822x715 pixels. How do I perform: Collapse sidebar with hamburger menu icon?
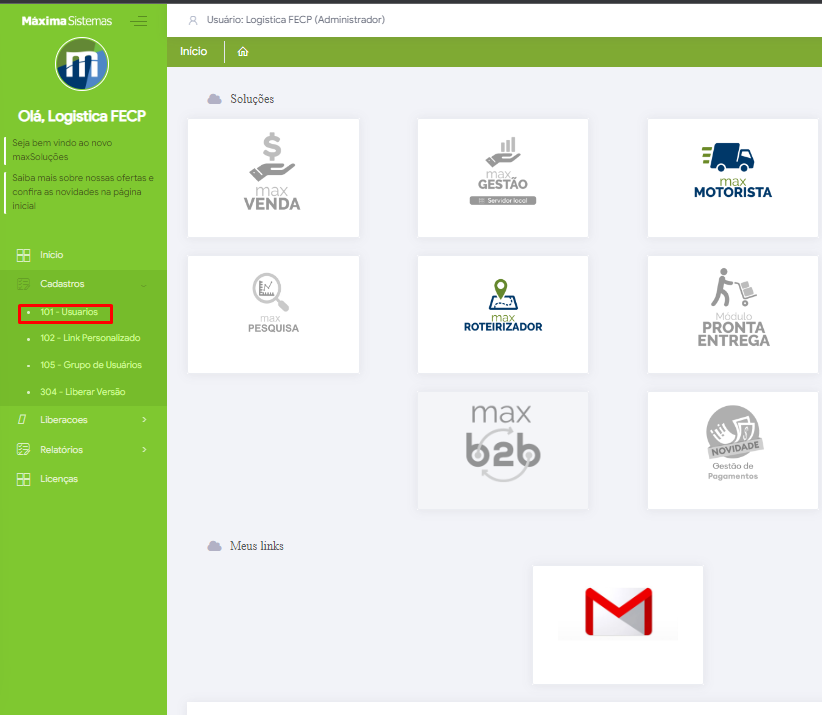coord(139,21)
